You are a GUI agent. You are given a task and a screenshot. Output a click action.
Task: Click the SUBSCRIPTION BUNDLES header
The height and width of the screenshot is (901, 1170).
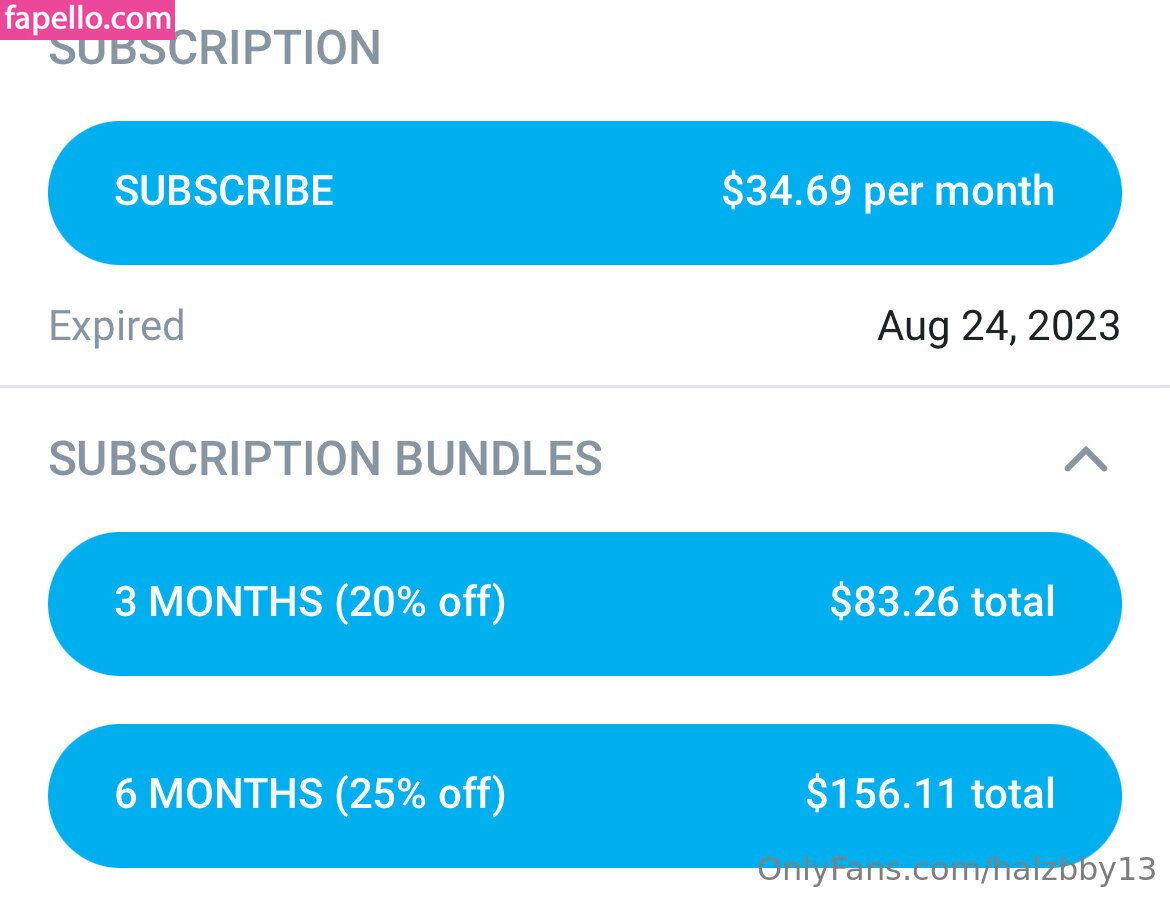[325, 459]
